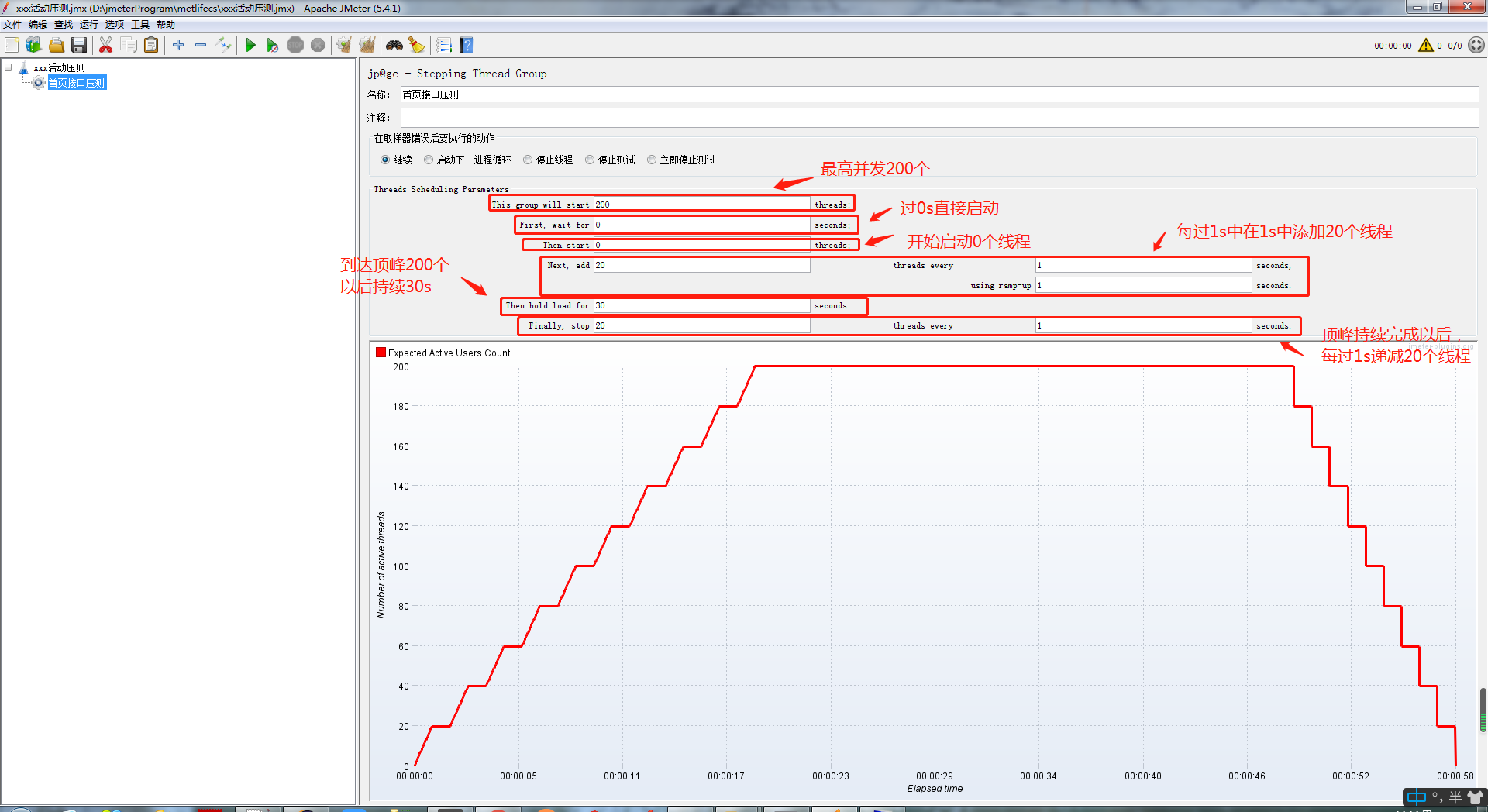The image size is (1488, 812).
Task: Click Expected Active Users Count red legend swatch
Action: point(381,353)
